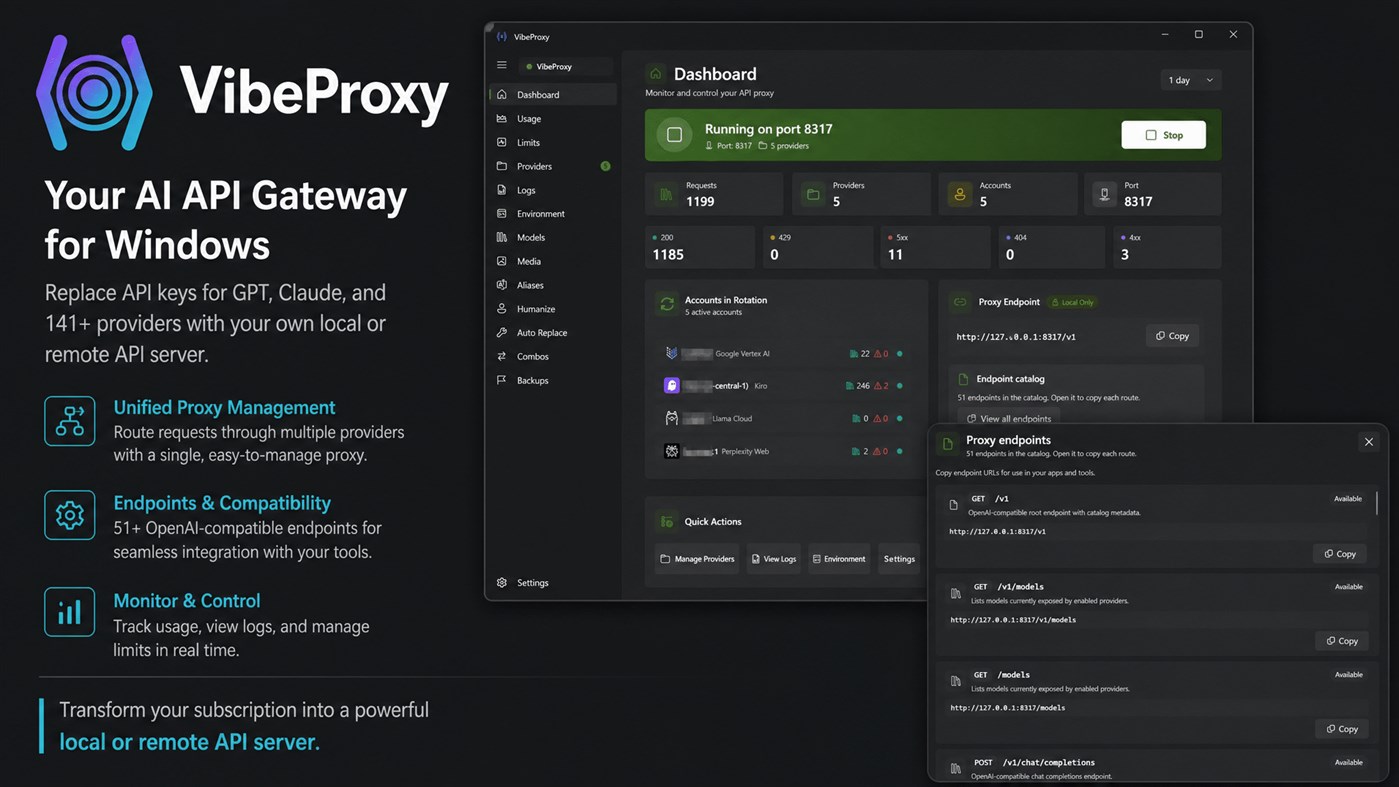
Task: Click the Local Only badge
Action: point(1073,302)
